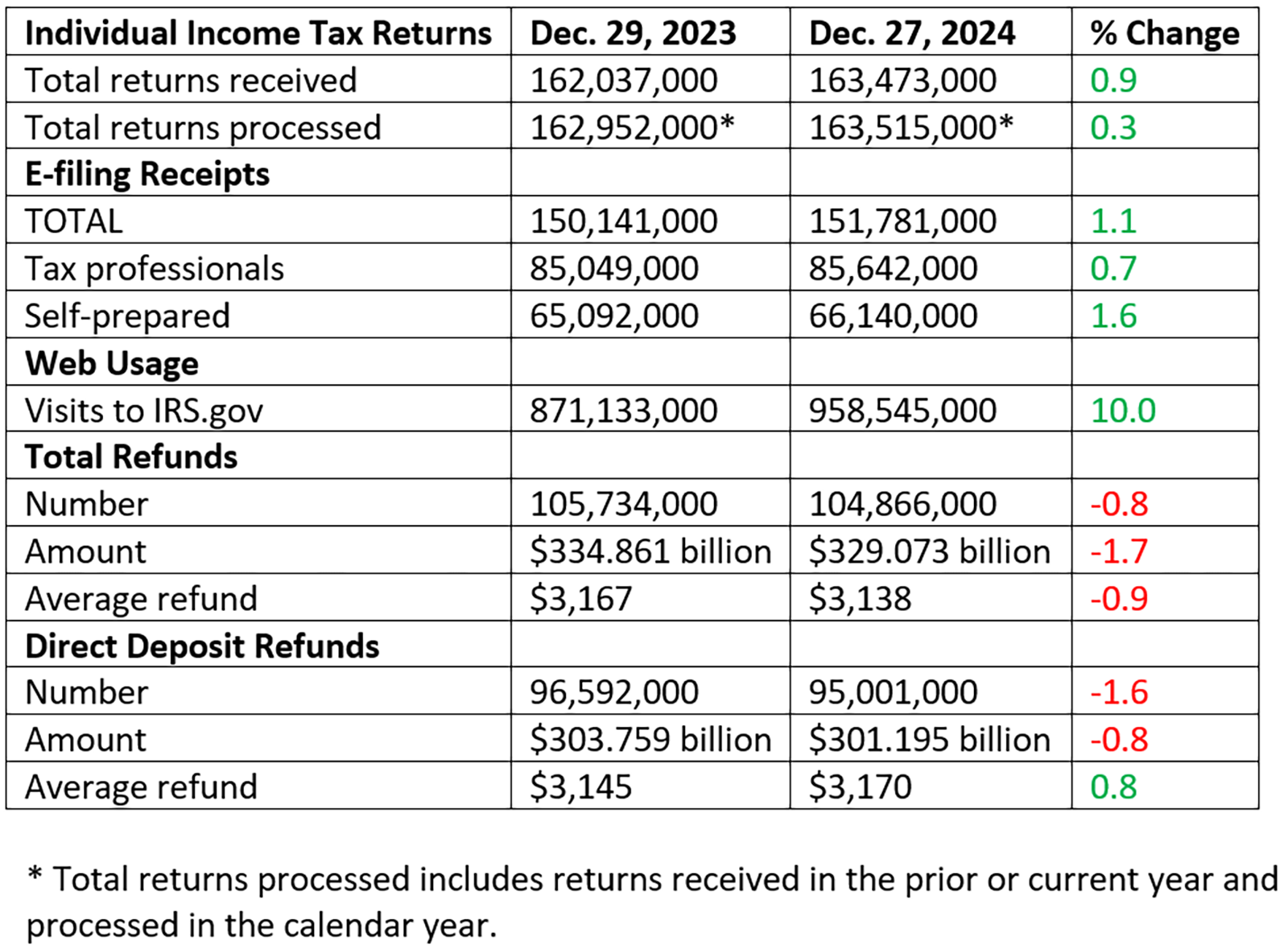1288x949 pixels.
Task: Select the 'Dec. 27, 2024' column header
Action: pyautogui.click(x=911, y=34)
